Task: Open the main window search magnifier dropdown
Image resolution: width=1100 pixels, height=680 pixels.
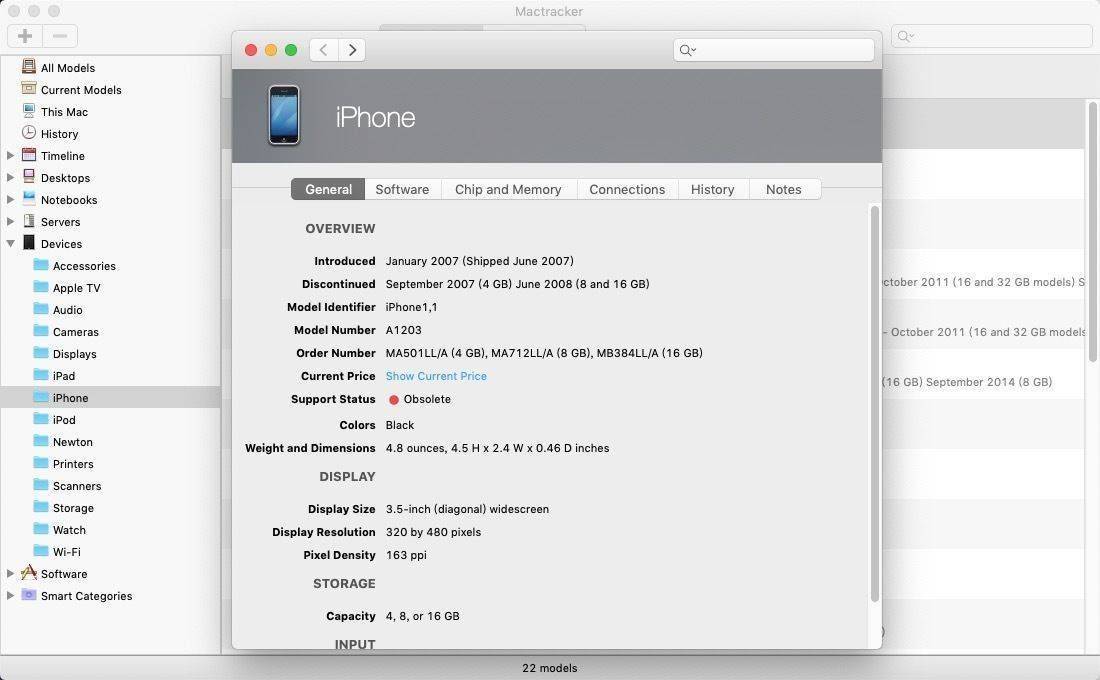Action: coord(906,36)
